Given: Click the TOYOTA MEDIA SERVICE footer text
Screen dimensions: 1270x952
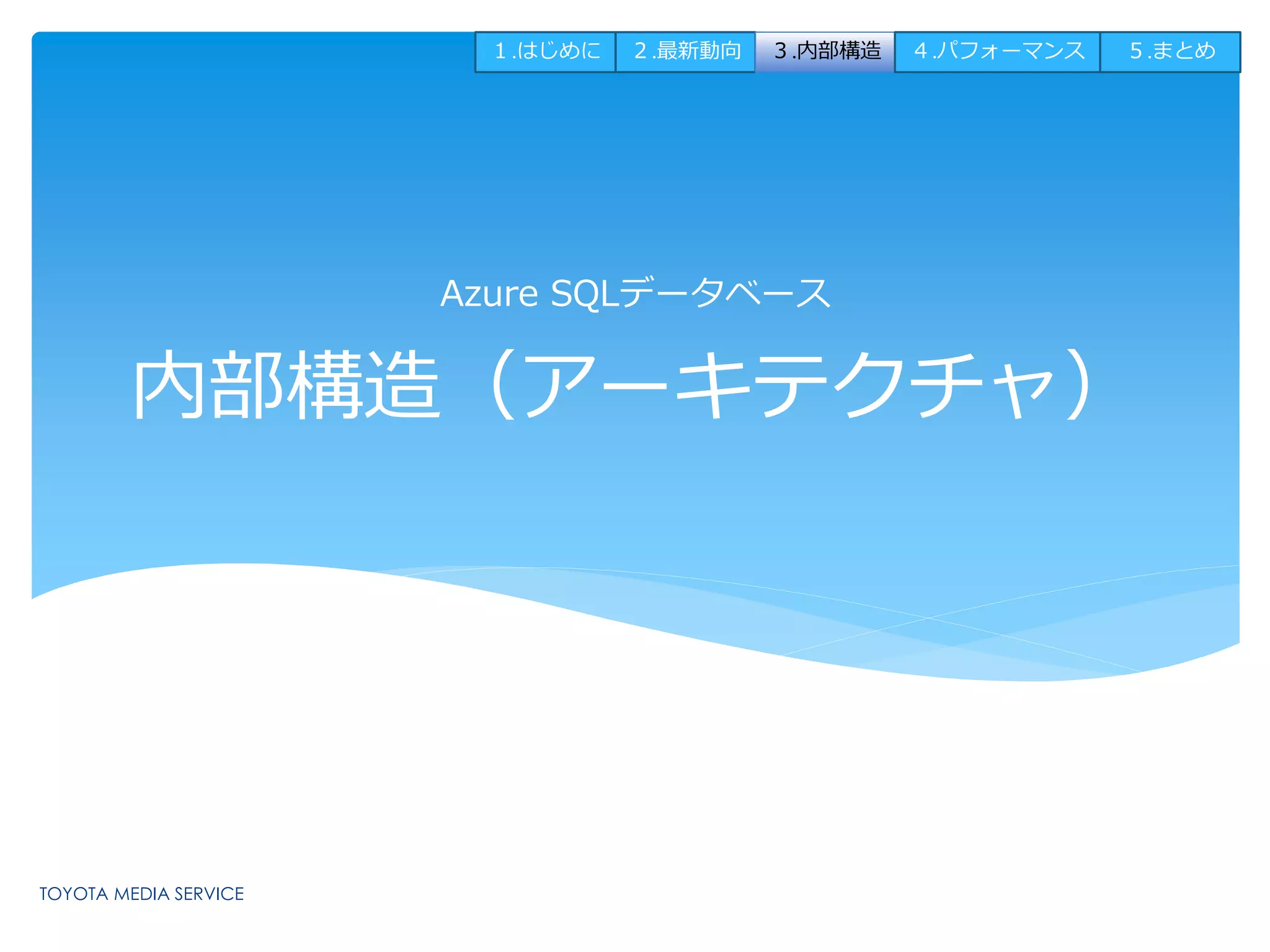Looking at the screenshot, I should pos(141,894).
